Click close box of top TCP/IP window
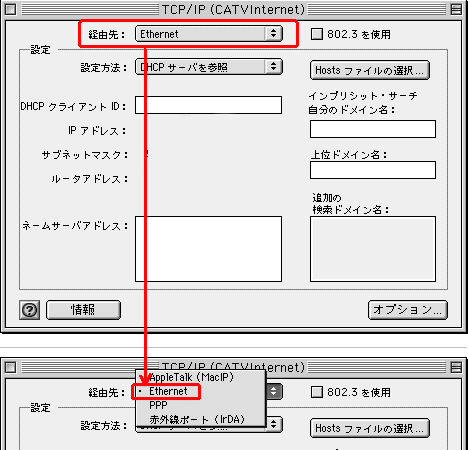The height and width of the screenshot is (450, 468). [11, 9]
